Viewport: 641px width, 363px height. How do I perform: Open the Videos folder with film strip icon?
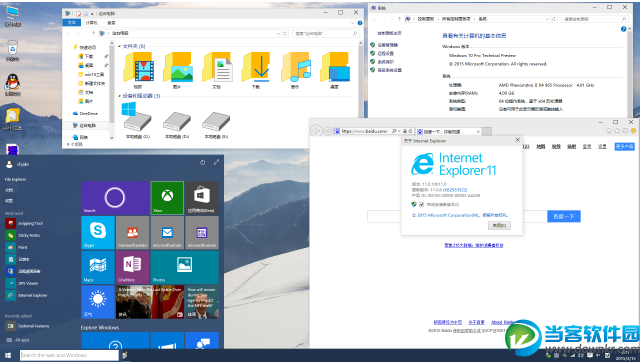(x=139, y=69)
